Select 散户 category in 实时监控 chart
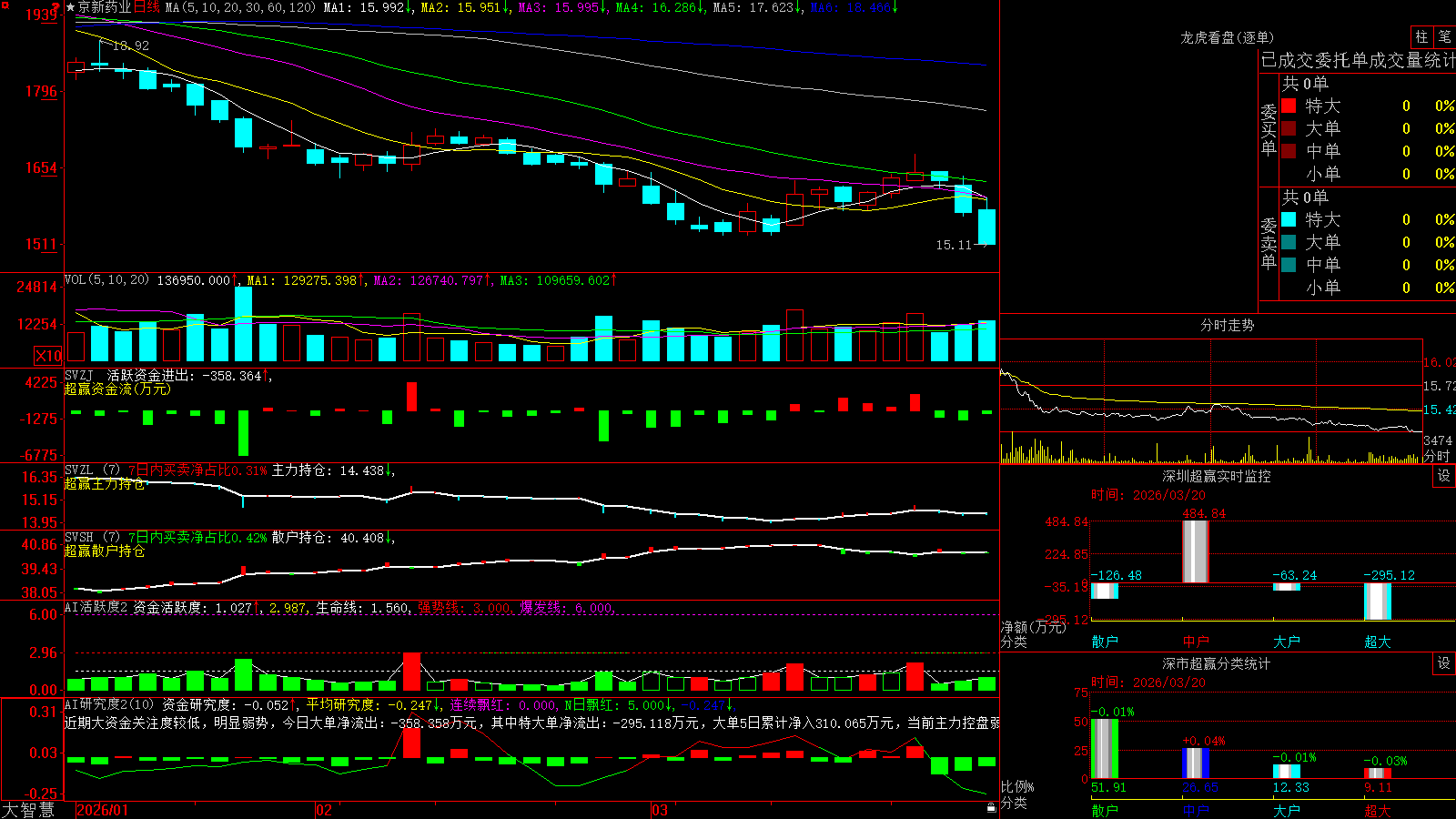Screen dimensions: 1456x819 [1105, 642]
